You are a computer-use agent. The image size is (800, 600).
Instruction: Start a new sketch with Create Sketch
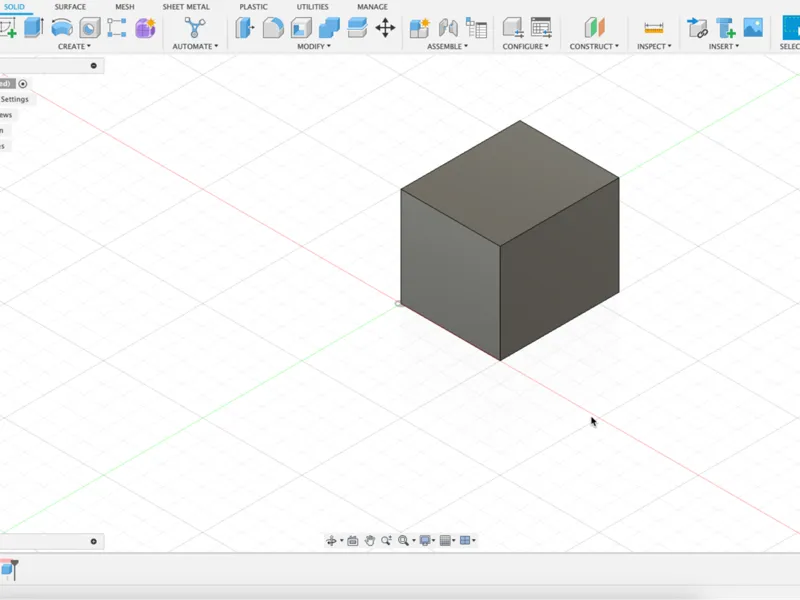[8, 28]
